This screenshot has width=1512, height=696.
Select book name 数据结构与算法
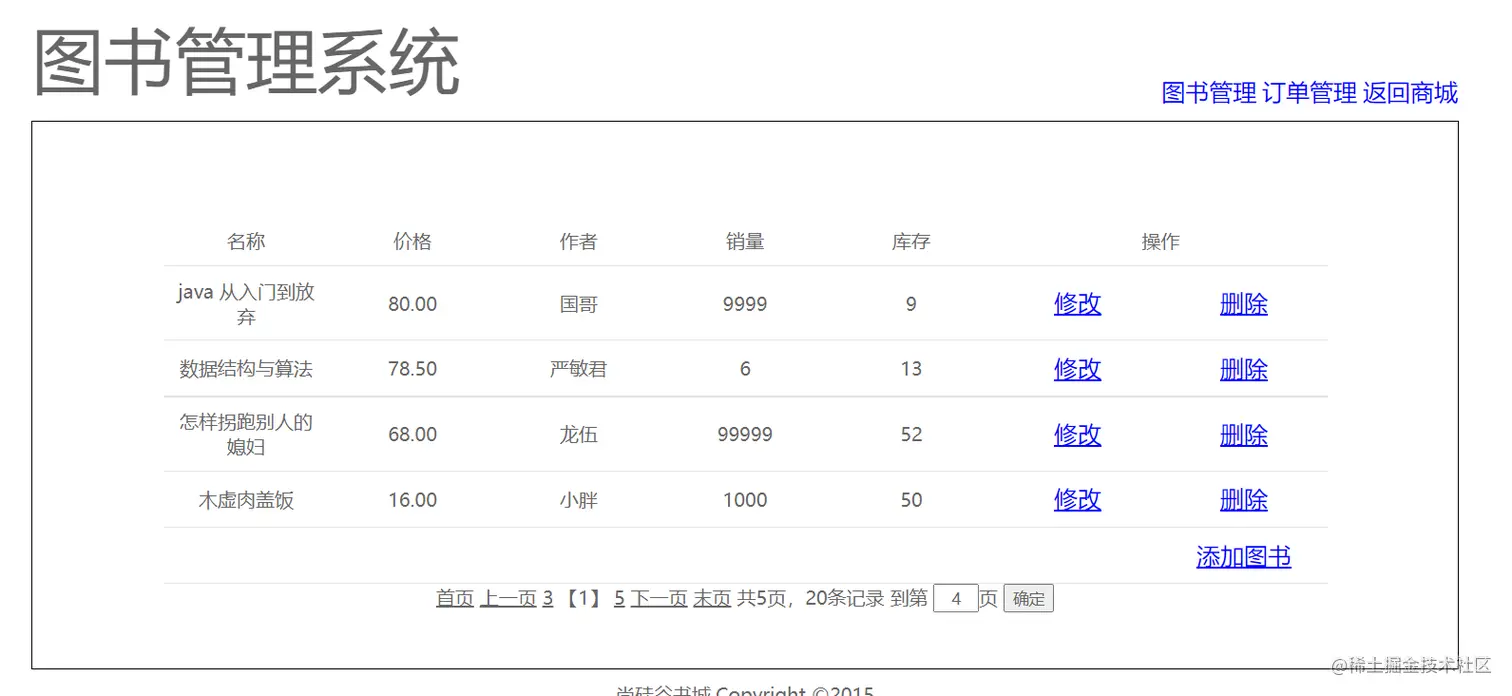tap(246, 369)
